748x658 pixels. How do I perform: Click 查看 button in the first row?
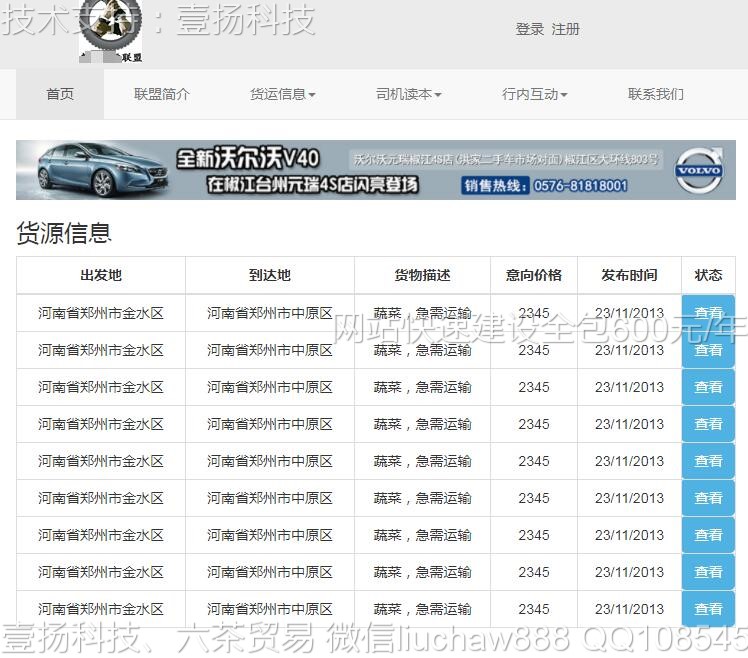[708, 313]
